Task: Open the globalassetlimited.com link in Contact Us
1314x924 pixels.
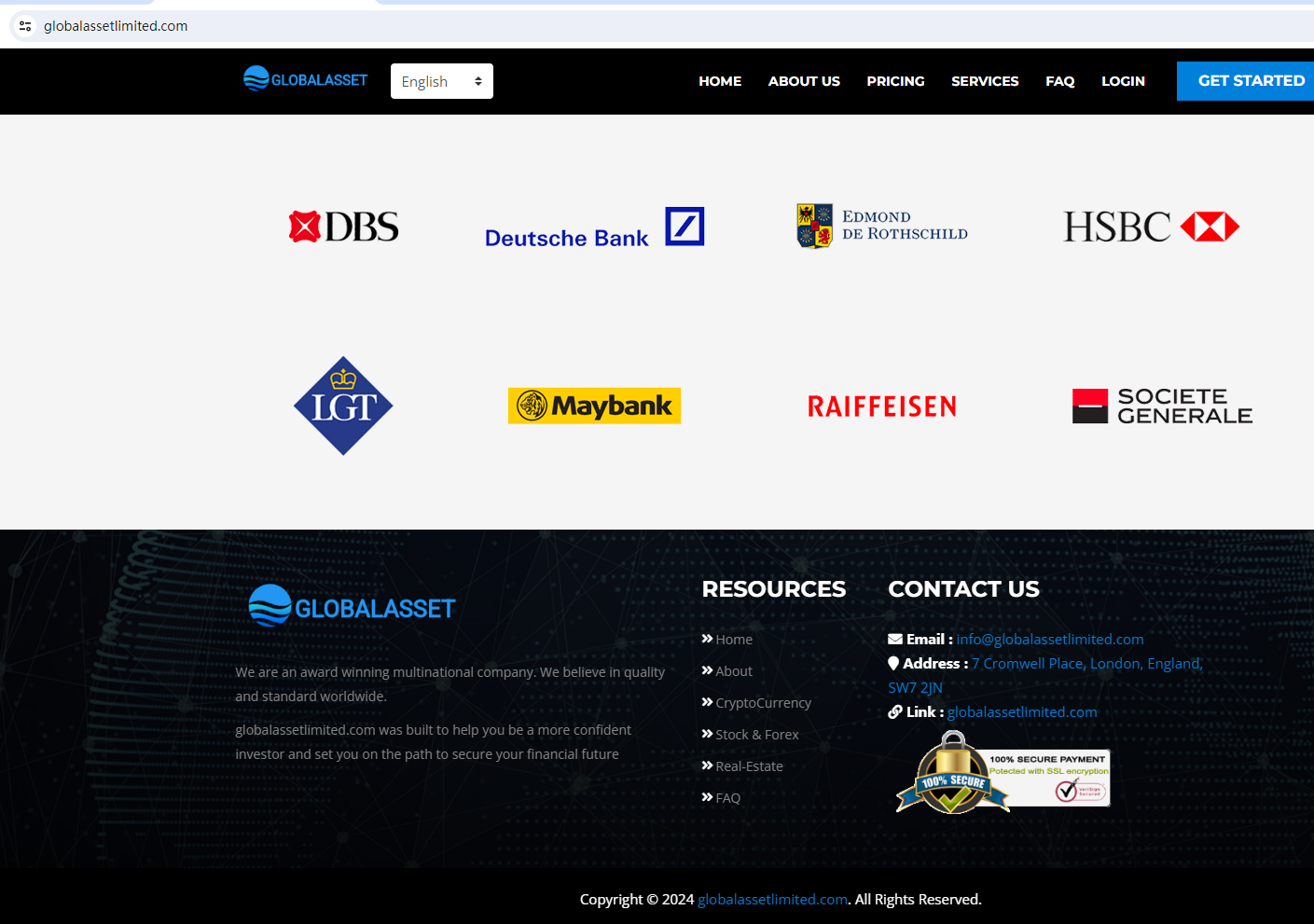Action: coord(1022,712)
